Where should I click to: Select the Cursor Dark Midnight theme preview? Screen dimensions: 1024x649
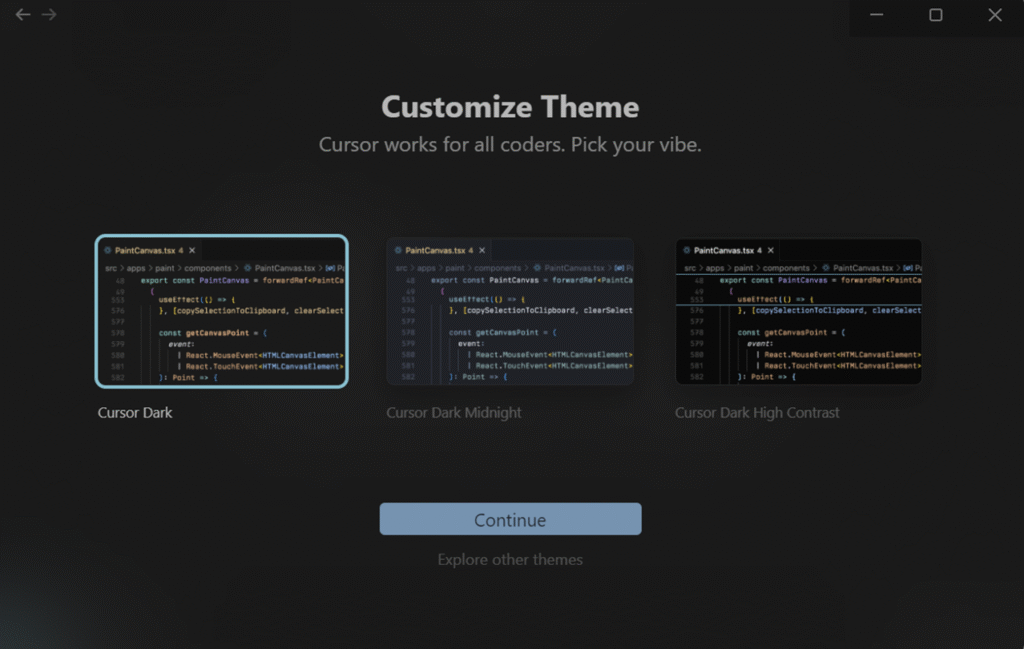(x=510, y=311)
